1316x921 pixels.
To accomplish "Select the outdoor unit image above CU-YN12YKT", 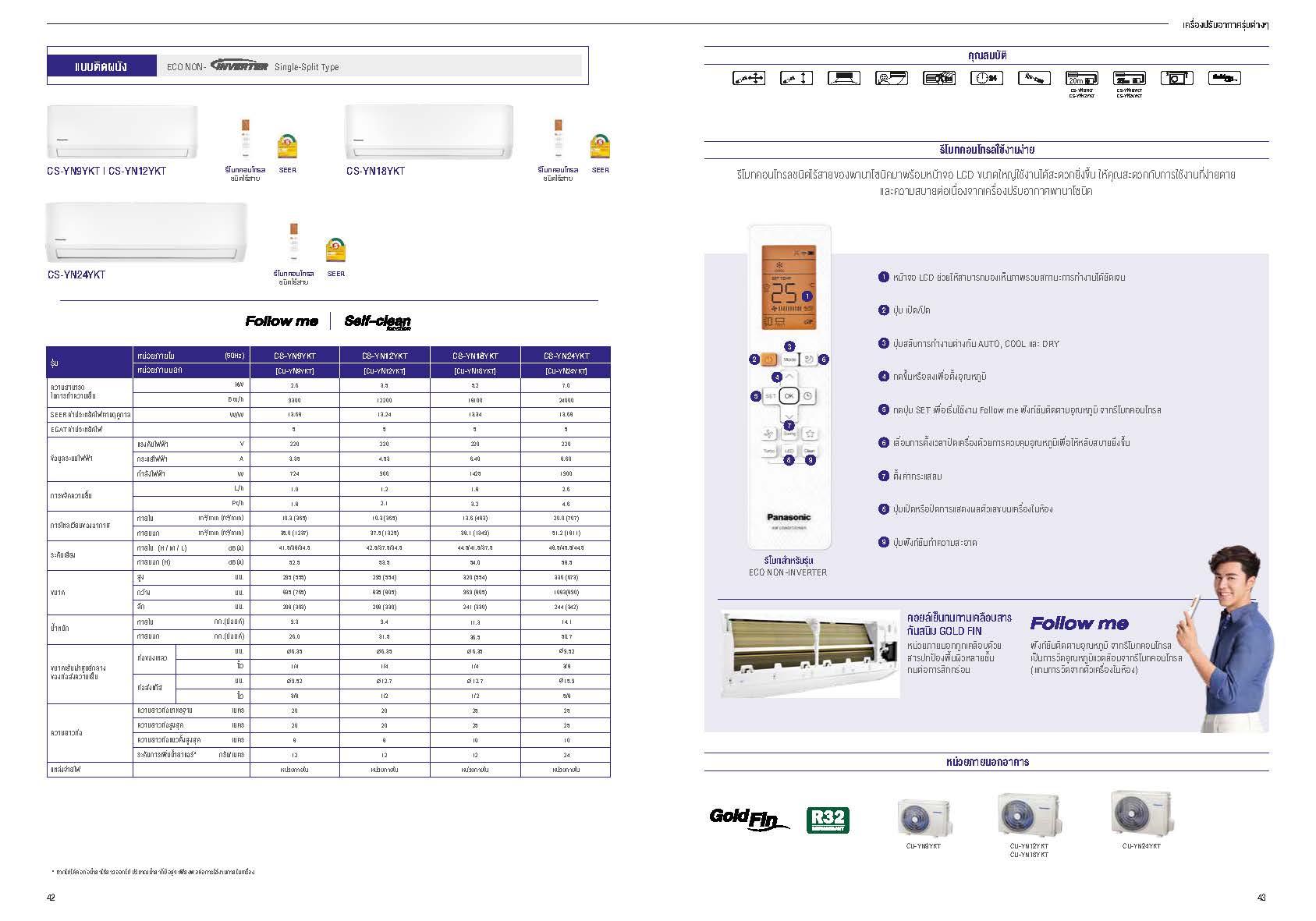I will [1029, 814].
